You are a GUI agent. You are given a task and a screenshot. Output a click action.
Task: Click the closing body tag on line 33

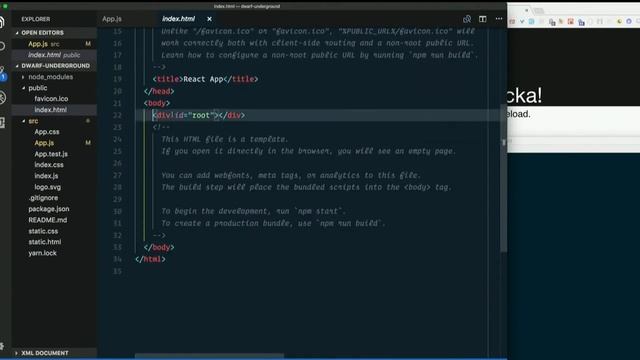159,247
